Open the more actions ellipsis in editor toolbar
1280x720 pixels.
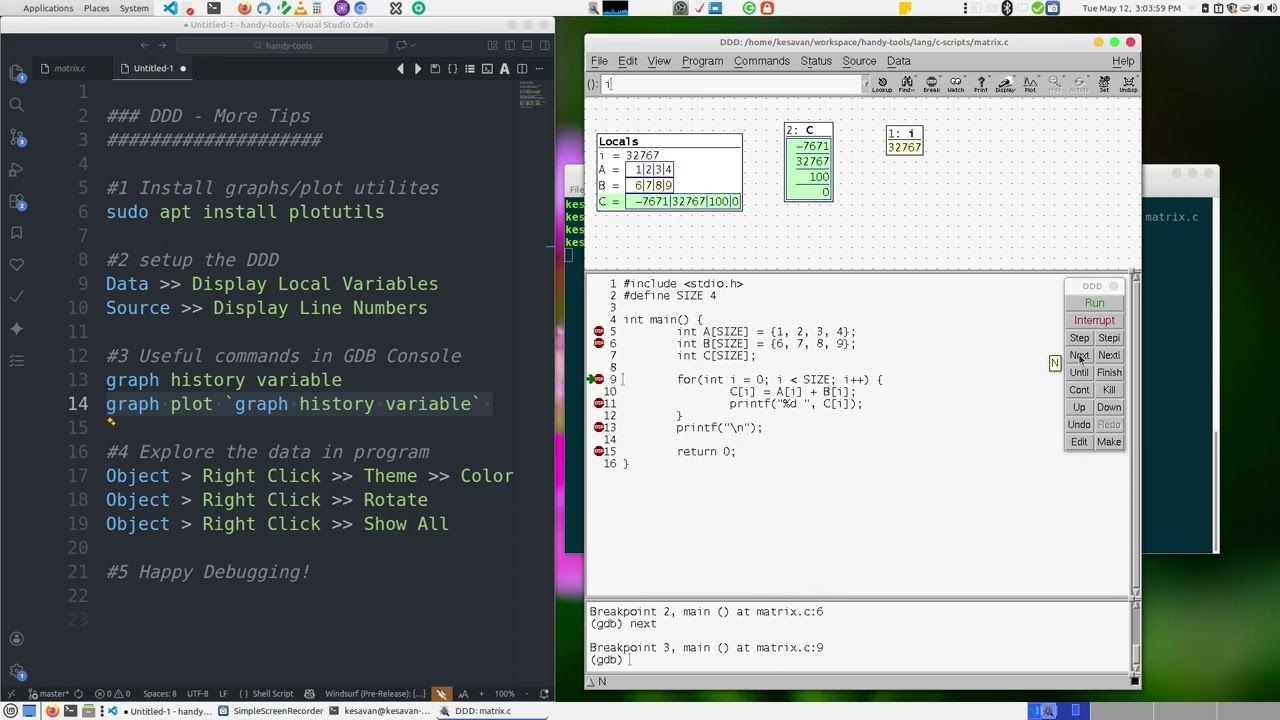[x=540, y=68]
